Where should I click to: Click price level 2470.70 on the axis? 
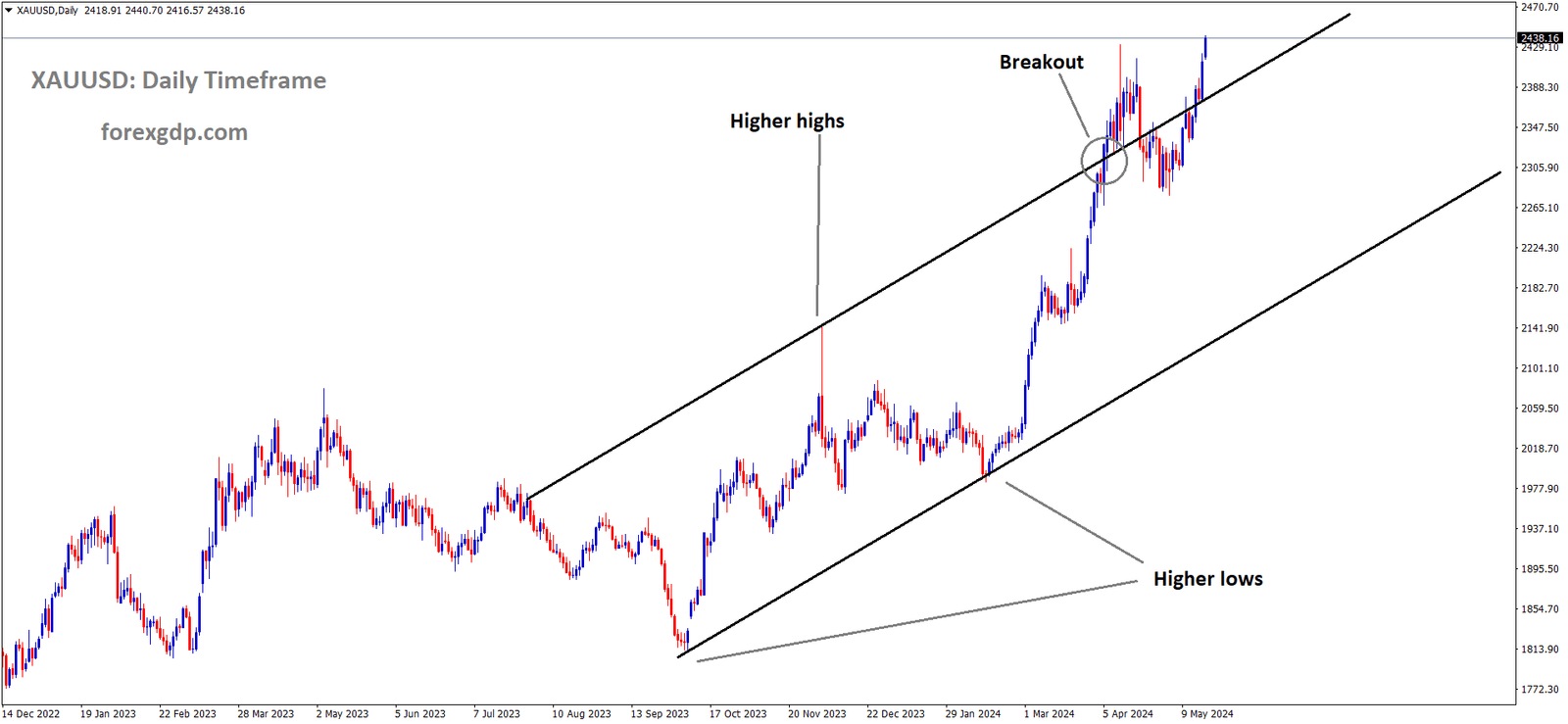pos(1540,7)
